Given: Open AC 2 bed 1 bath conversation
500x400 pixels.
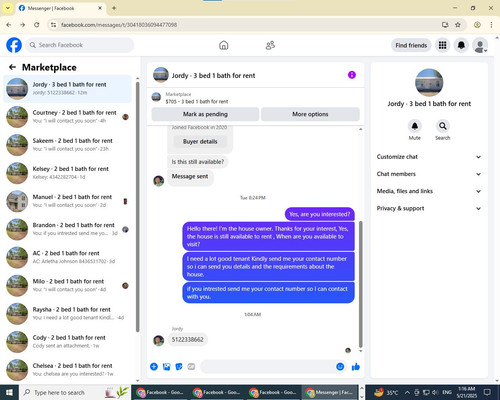Looking at the screenshot, I should (x=67, y=257).
